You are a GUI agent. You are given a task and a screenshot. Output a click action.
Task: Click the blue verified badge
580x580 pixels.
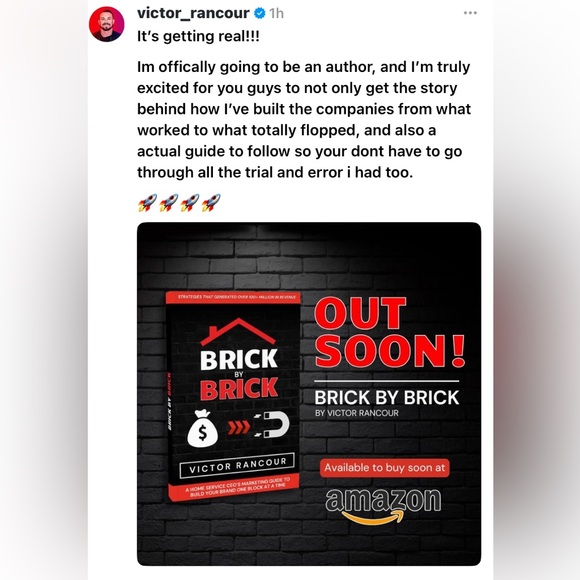260,14
